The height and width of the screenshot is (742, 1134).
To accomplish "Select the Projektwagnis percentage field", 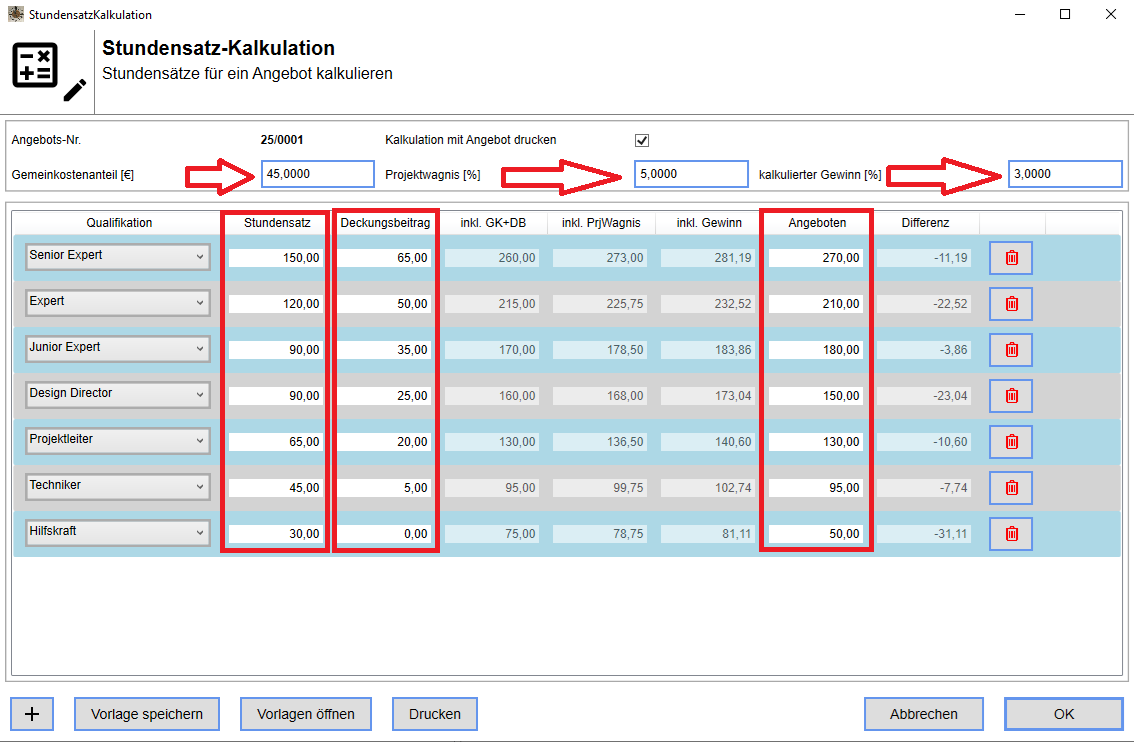I will [x=691, y=174].
